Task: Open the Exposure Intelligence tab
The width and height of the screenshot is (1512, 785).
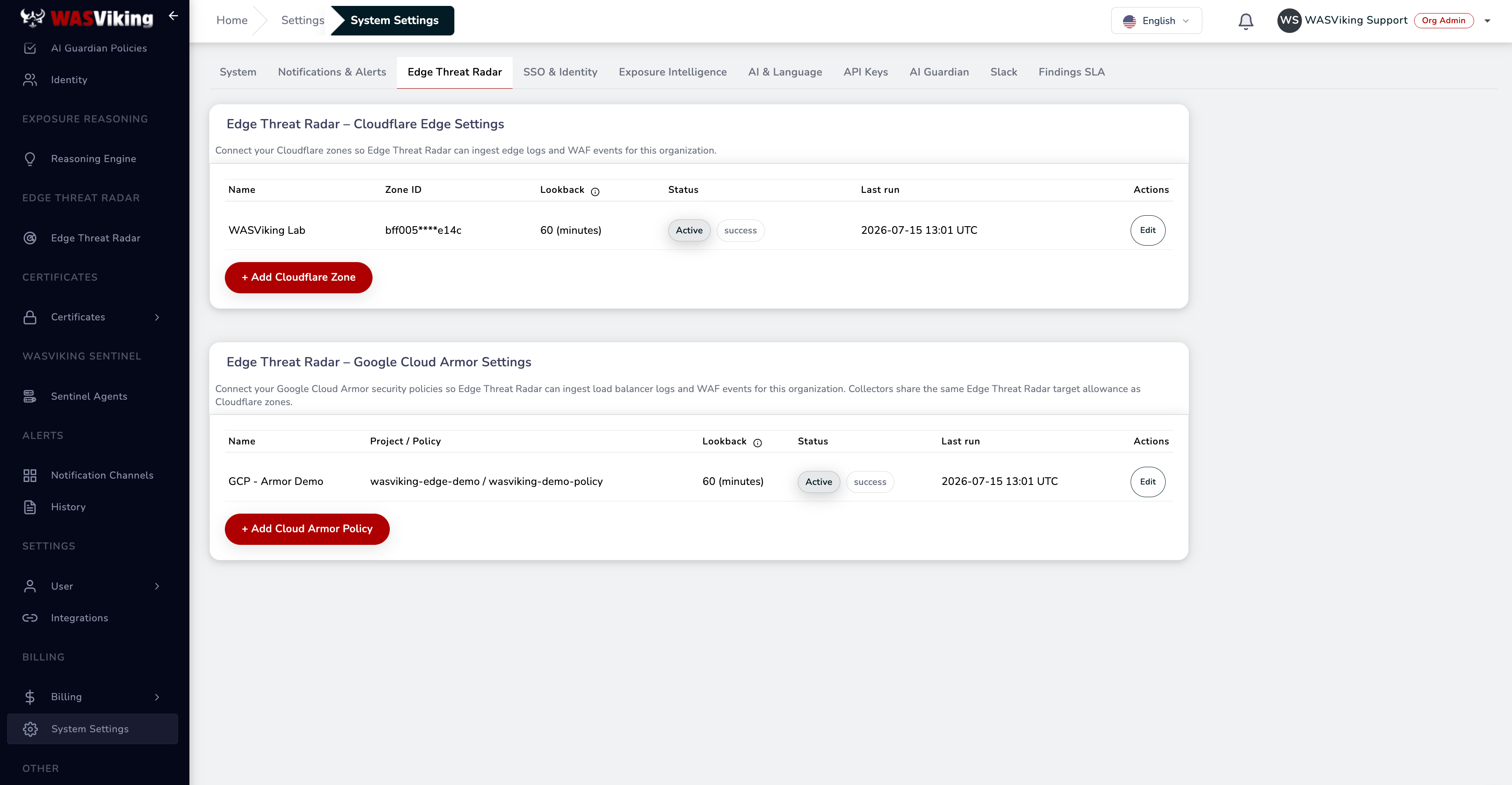Action: [x=672, y=72]
